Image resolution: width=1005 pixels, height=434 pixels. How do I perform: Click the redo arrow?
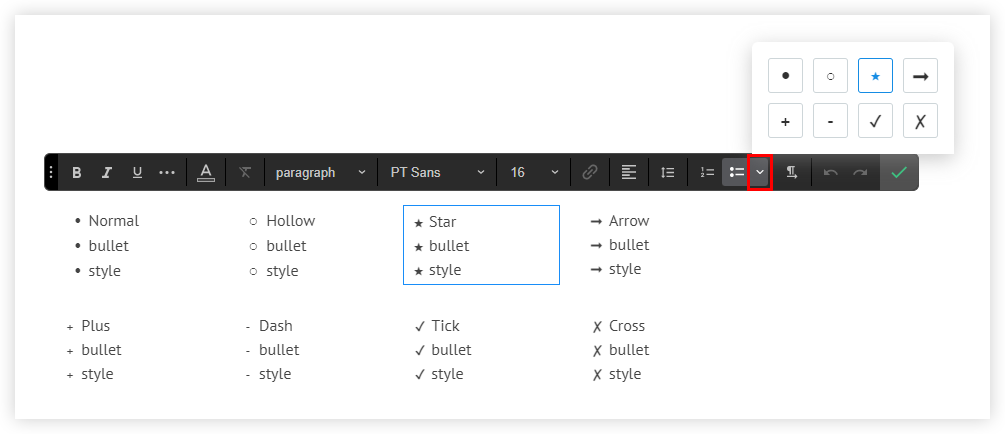click(x=860, y=172)
